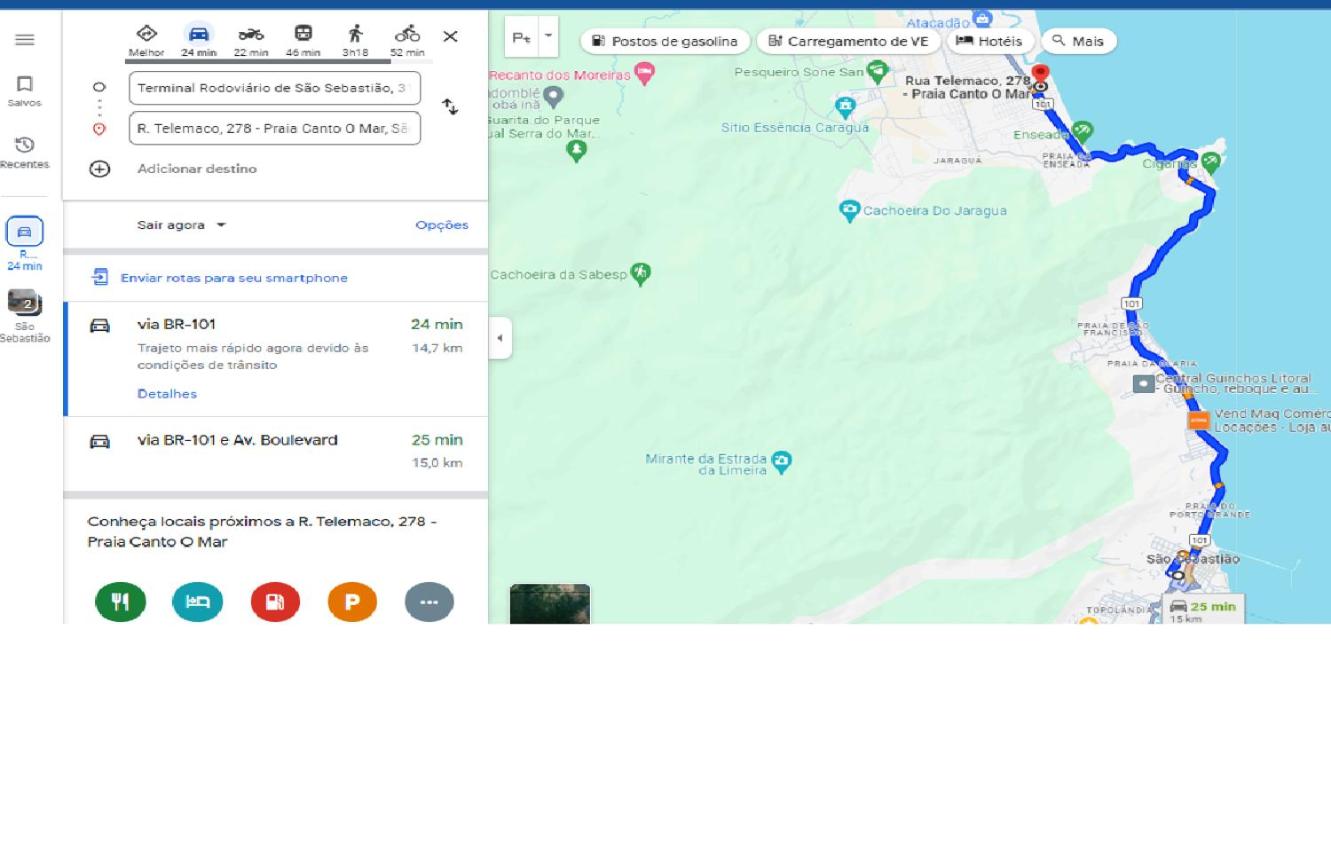Open the language input tool dropdown arrow

pos(548,37)
